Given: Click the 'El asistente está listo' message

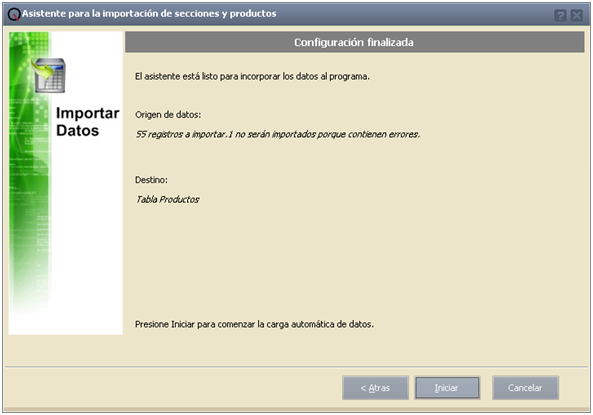Looking at the screenshot, I should tap(252, 76).
